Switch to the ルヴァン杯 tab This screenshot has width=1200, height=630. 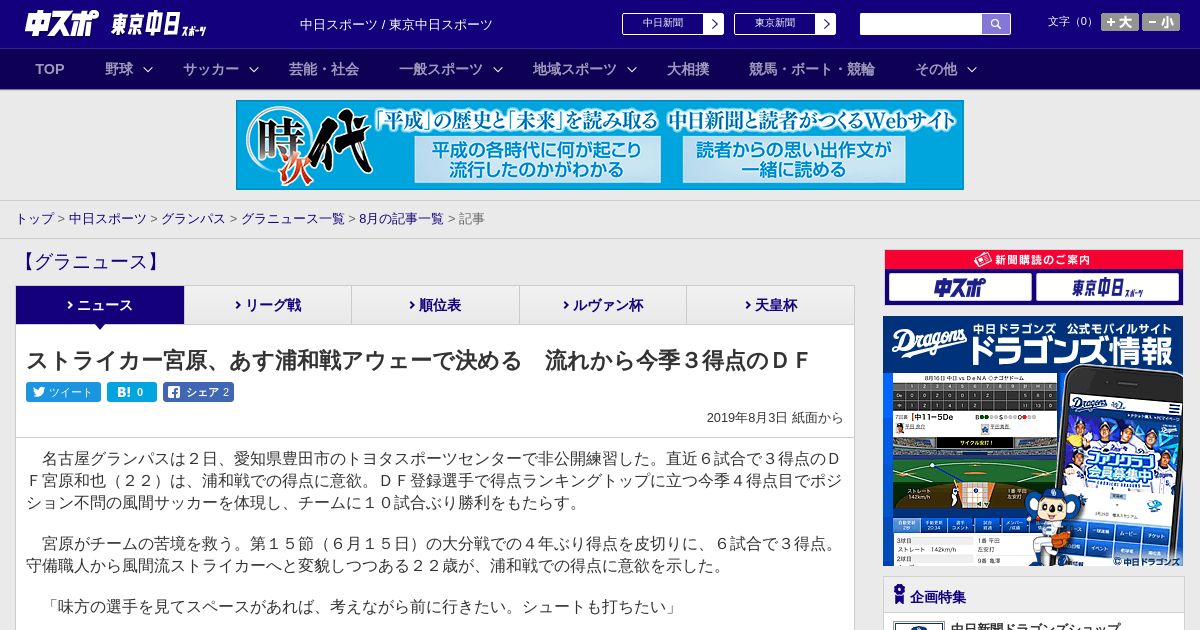point(603,305)
